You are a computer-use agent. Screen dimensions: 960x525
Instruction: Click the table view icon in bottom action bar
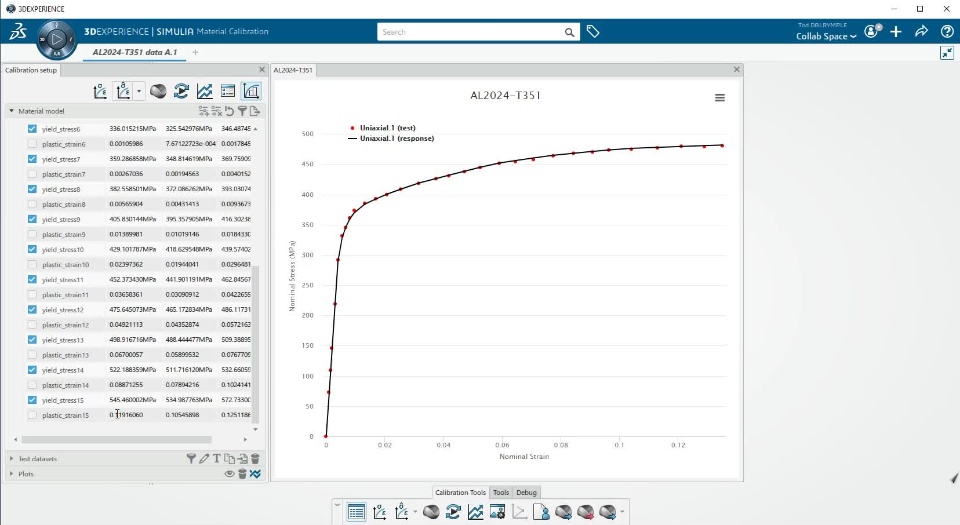(356, 512)
